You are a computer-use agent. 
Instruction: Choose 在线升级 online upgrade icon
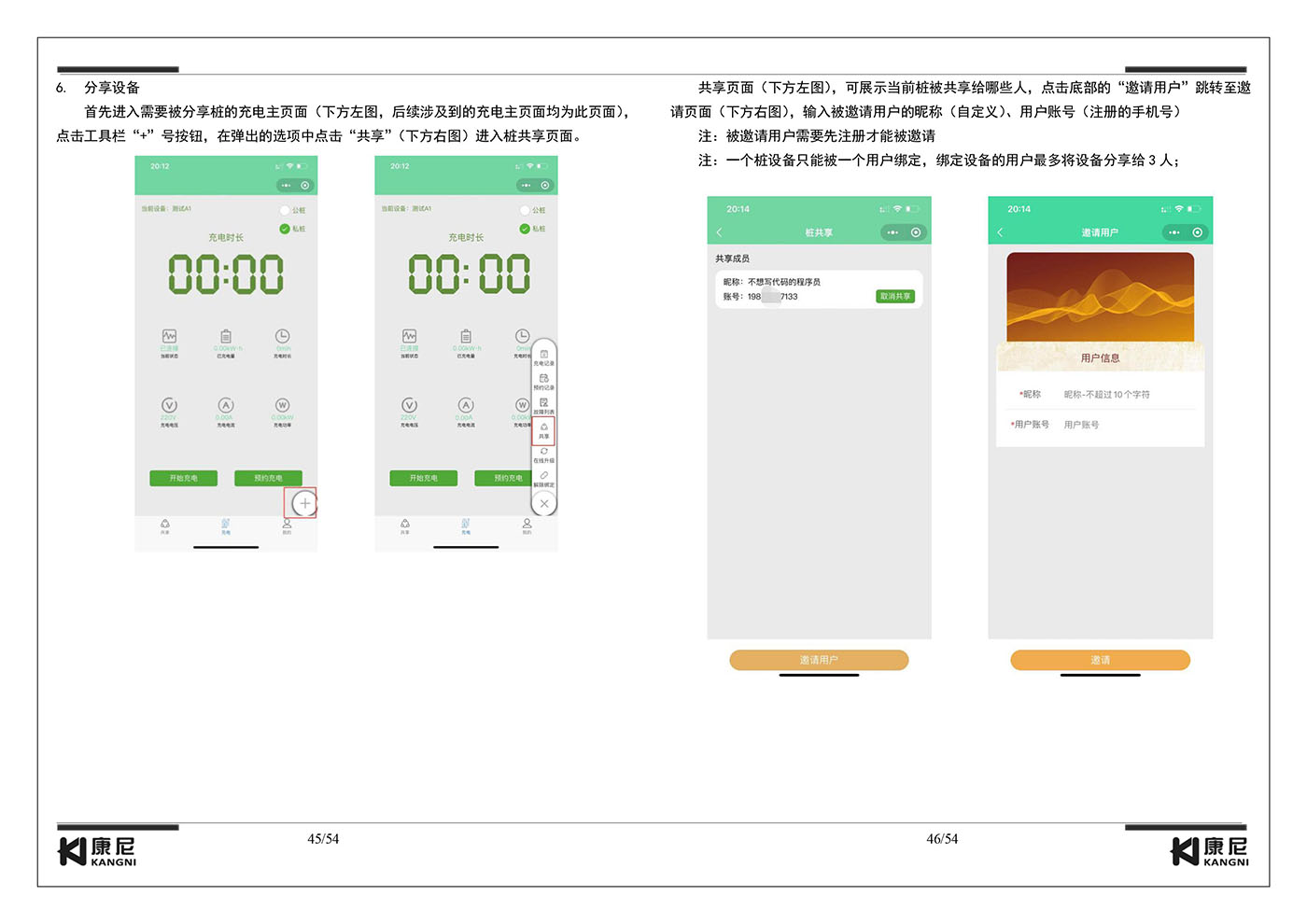[544, 455]
